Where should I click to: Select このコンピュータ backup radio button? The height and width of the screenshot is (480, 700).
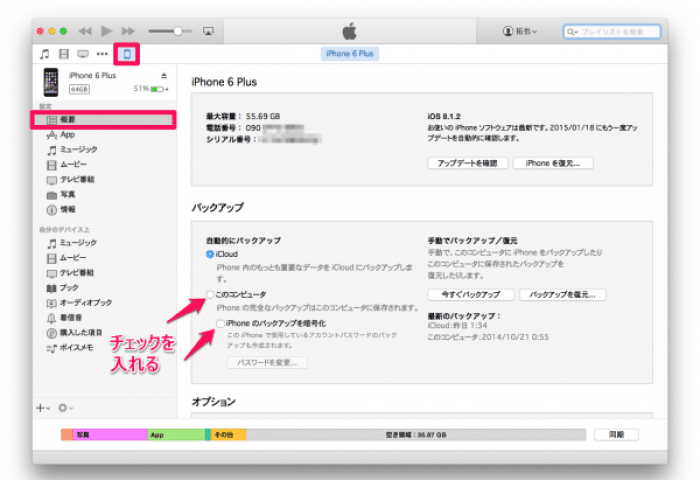click(x=210, y=294)
